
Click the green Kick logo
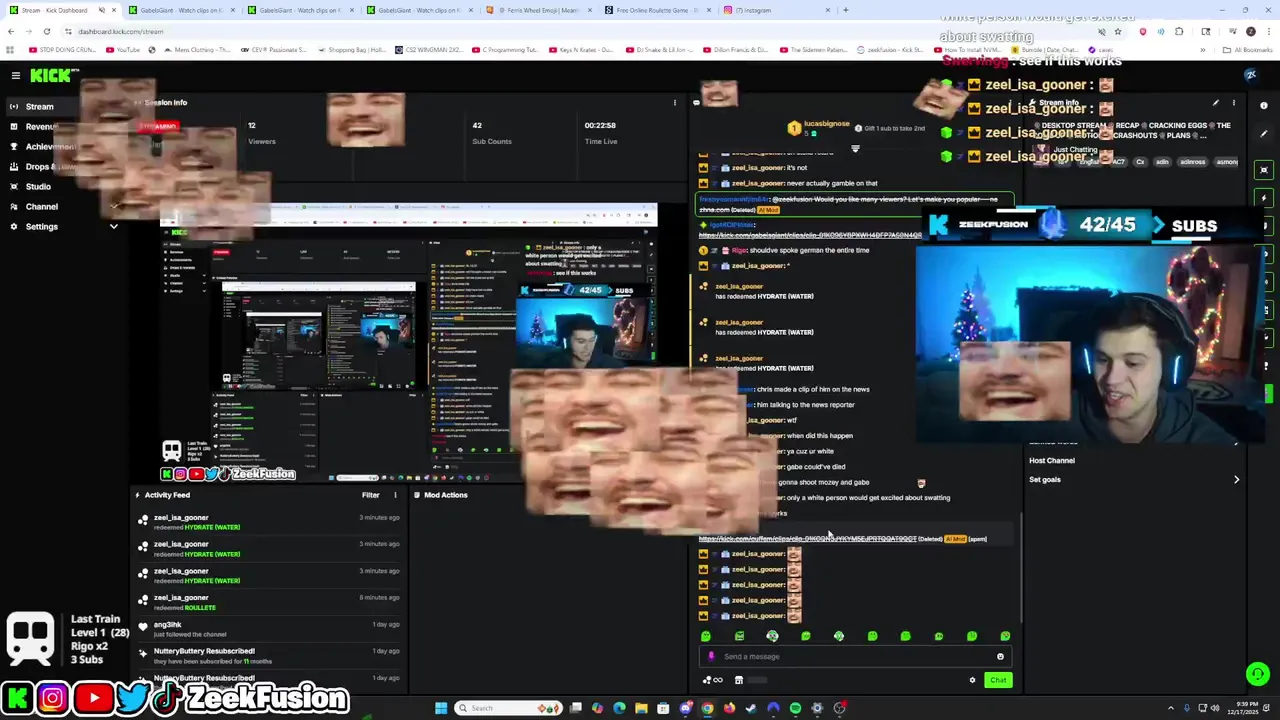click(49, 75)
